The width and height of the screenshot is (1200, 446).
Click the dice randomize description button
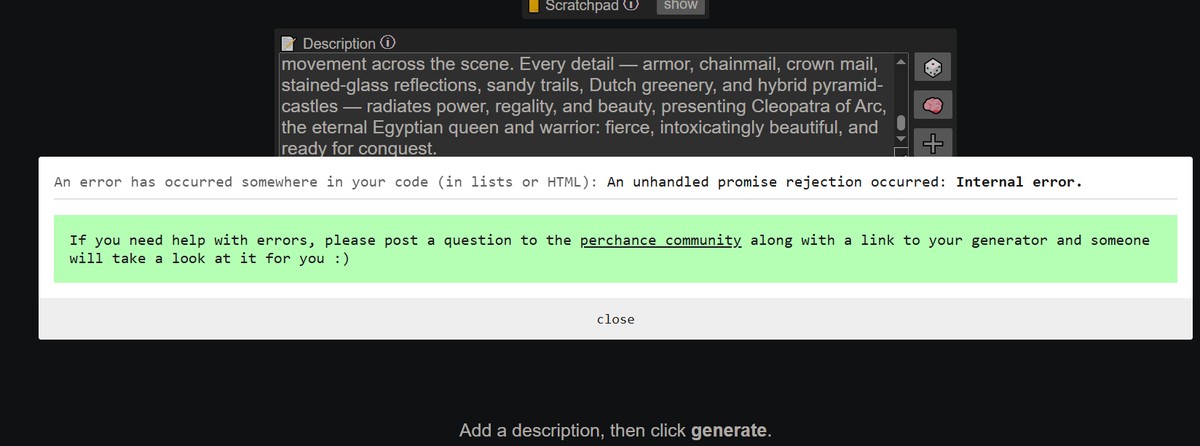(x=931, y=68)
